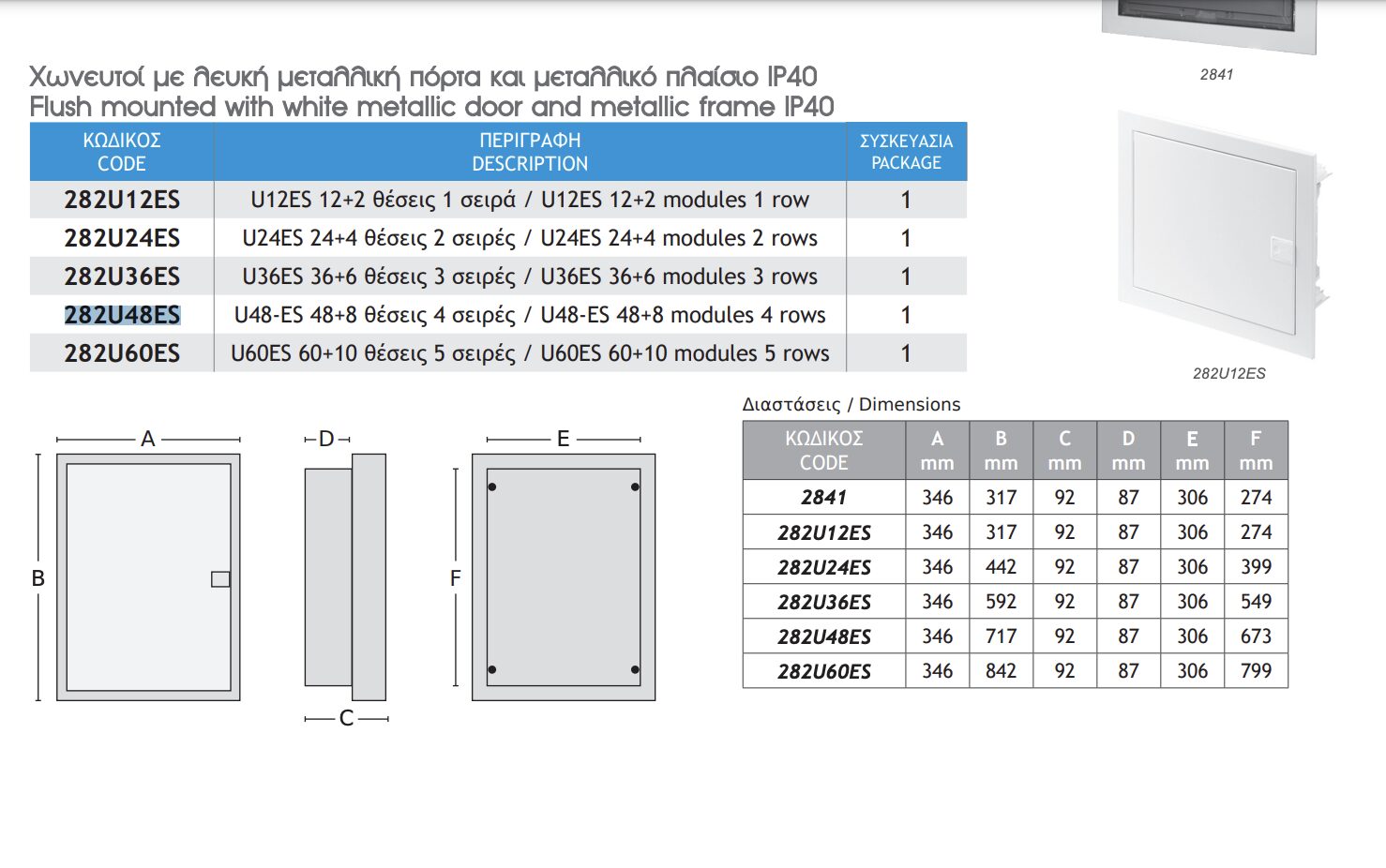Viewport: 1386px width, 868px height.
Task: Click the 282U24ES code in dimensions table
Action: tap(823, 567)
